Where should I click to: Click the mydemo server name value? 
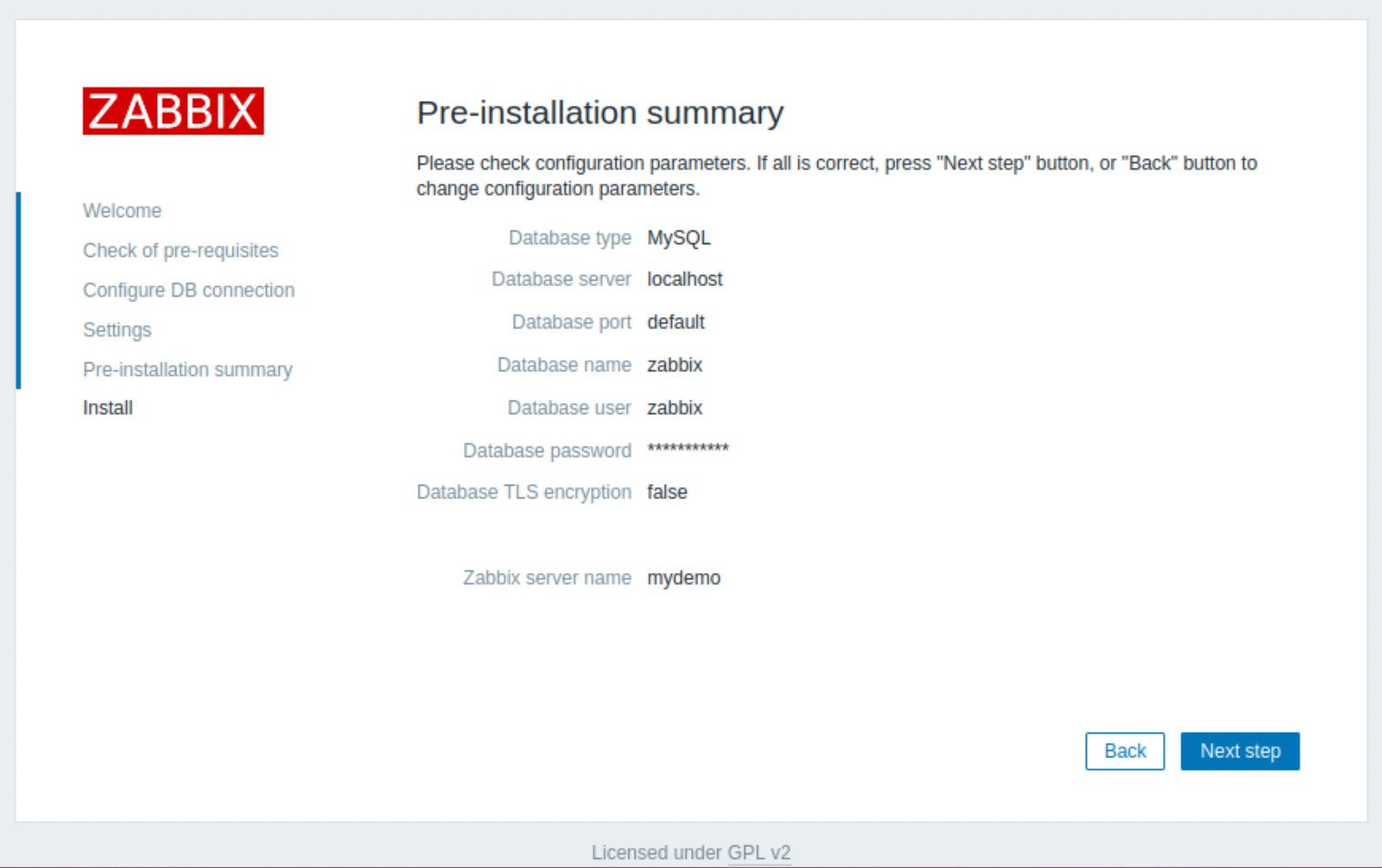click(x=684, y=578)
